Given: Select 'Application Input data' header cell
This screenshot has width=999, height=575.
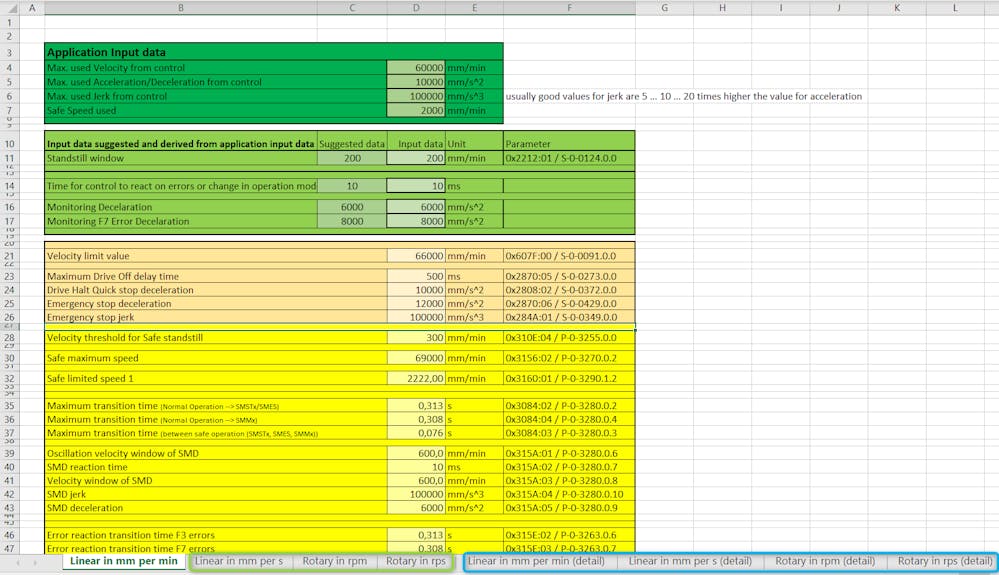Looking at the screenshot, I should (181, 52).
